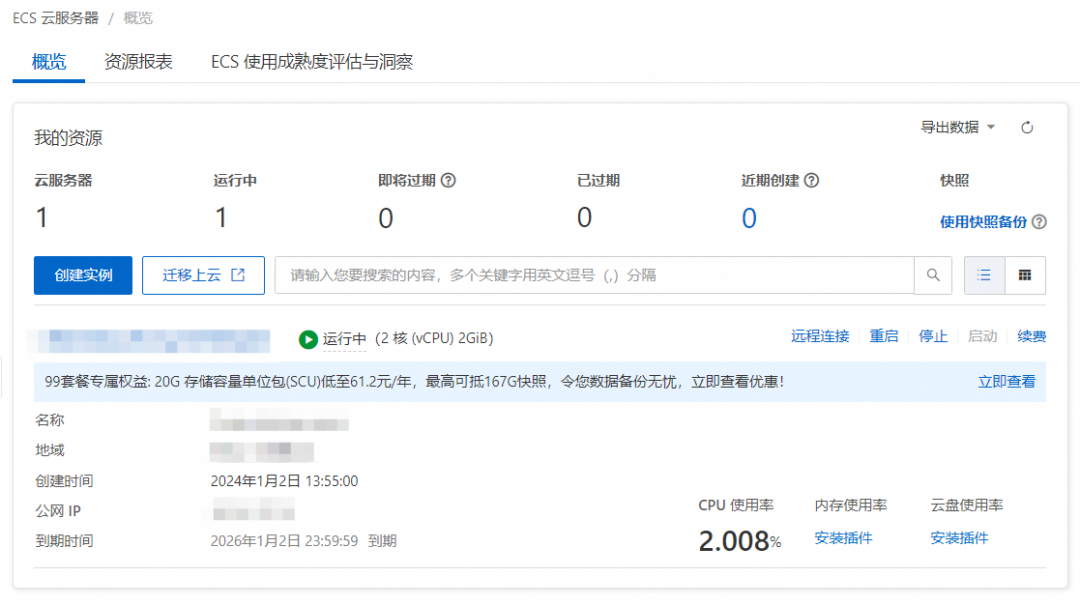Click help icon beside 使用快照备份
The height and width of the screenshot is (606, 1080).
click(1039, 222)
